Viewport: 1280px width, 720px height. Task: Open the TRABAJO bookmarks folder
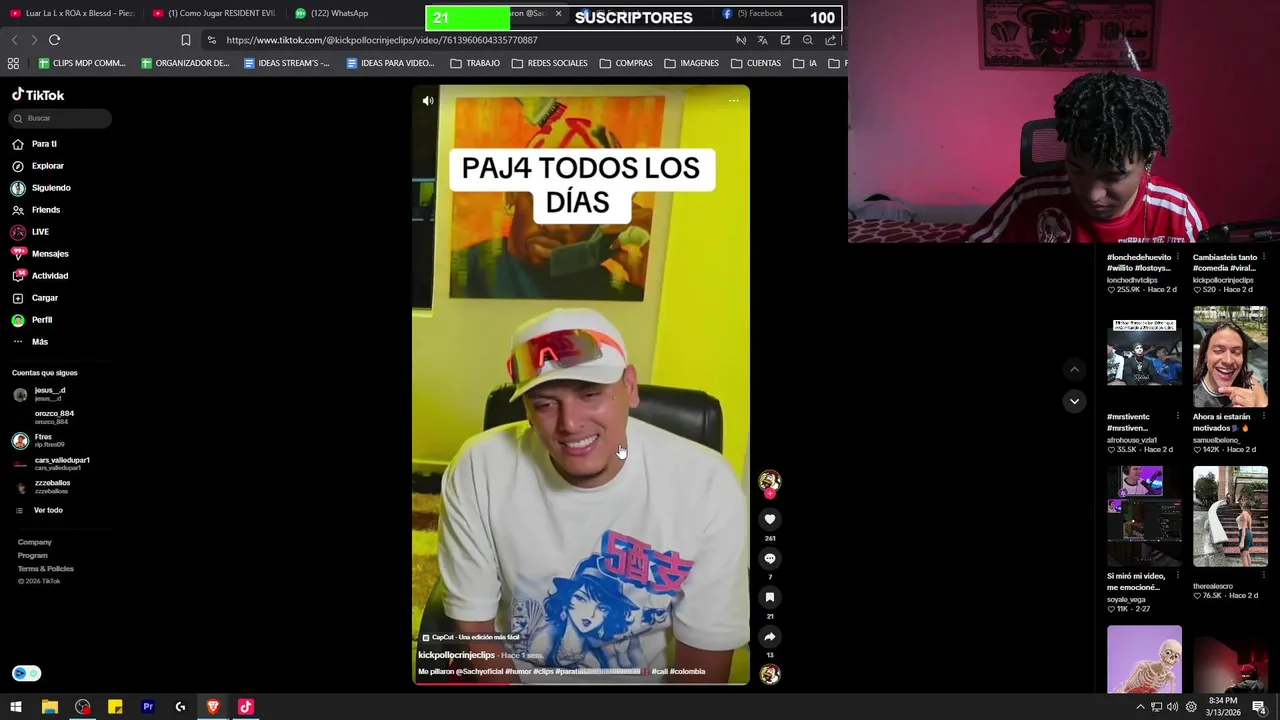coord(475,63)
